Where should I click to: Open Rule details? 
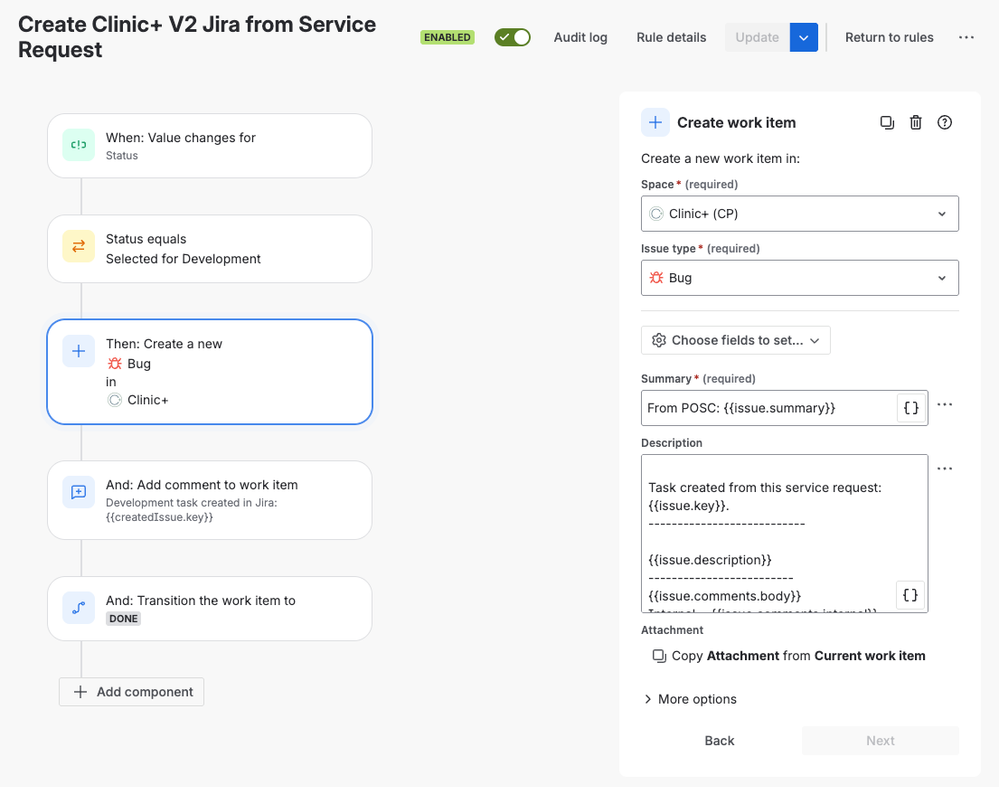pyautogui.click(x=671, y=38)
